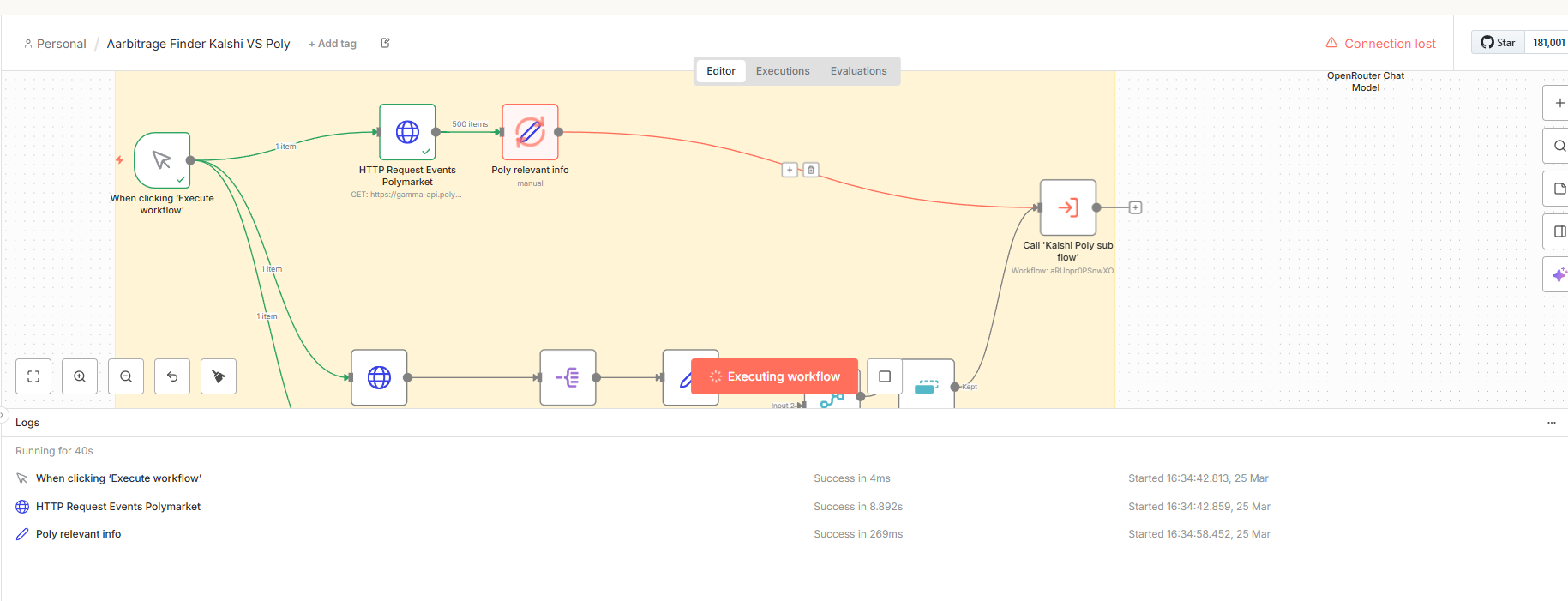The height and width of the screenshot is (601, 1568).
Task: Select the 'When clicking Execute workflow' trigger node
Action: pyautogui.click(x=162, y=160)
